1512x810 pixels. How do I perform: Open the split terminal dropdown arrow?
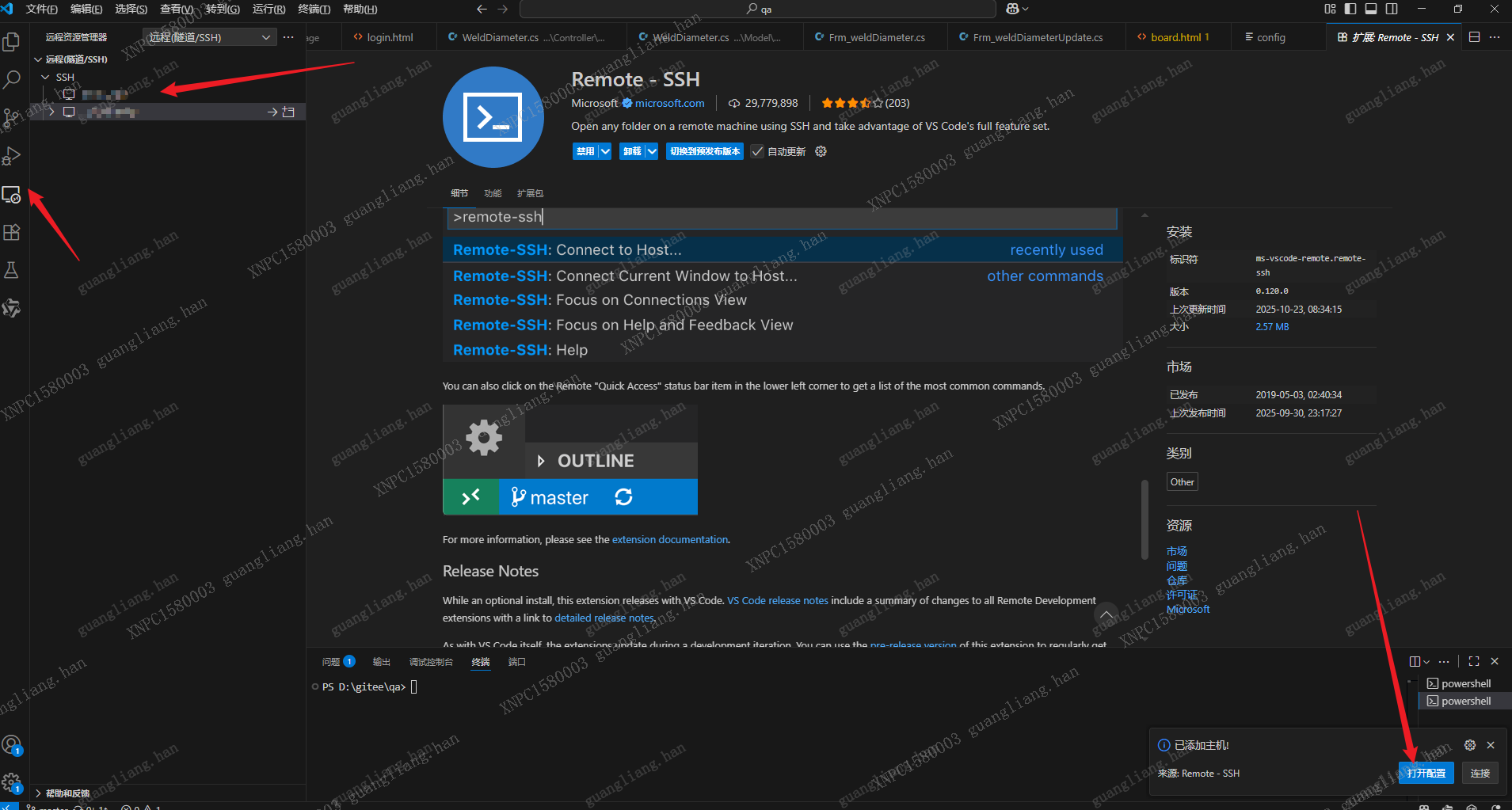point(1426,661)
